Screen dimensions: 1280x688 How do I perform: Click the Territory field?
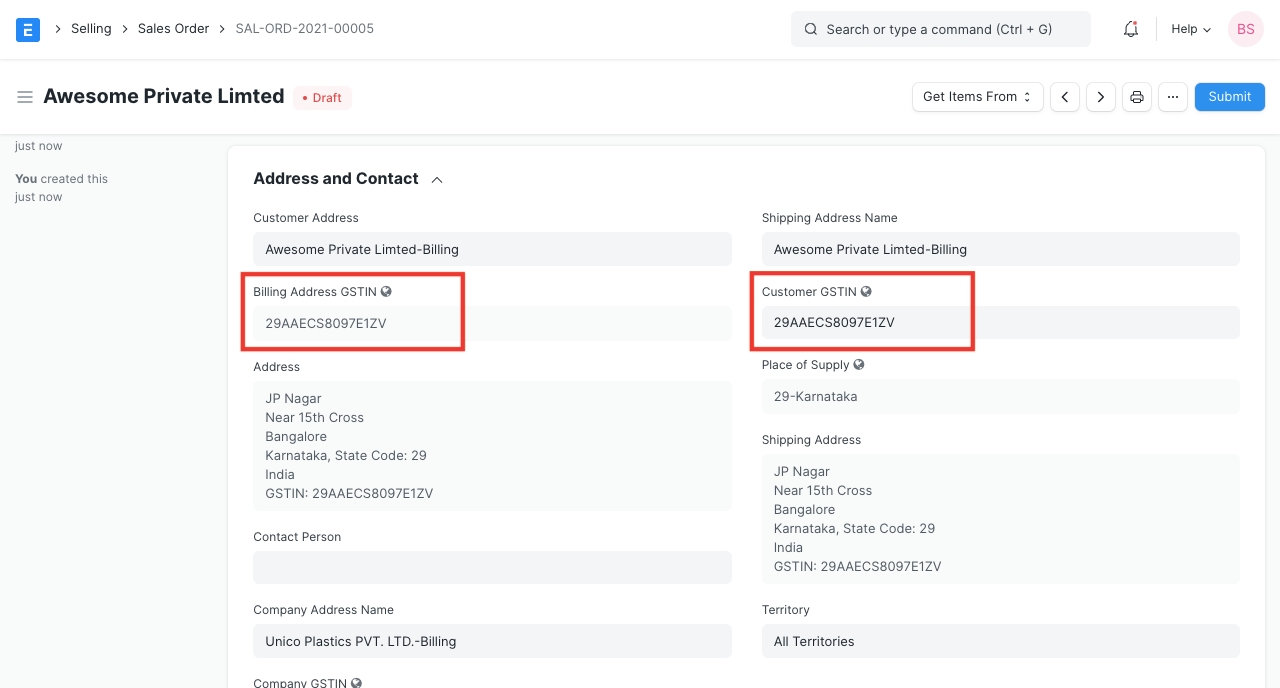[1000, 641]
